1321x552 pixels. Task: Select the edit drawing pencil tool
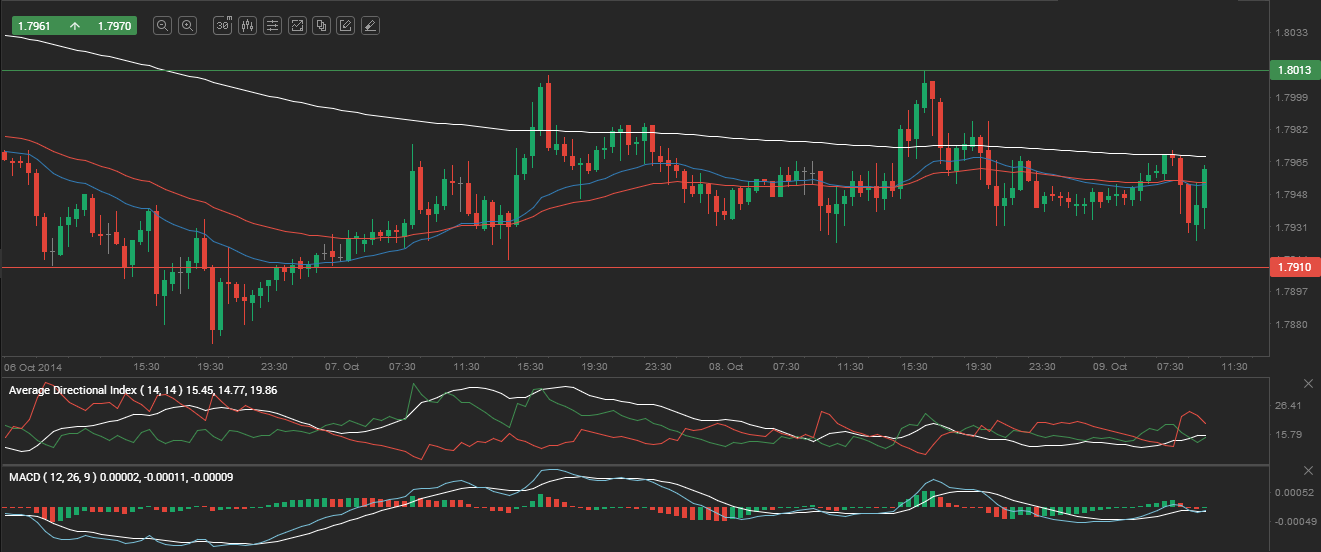(345, 26)
